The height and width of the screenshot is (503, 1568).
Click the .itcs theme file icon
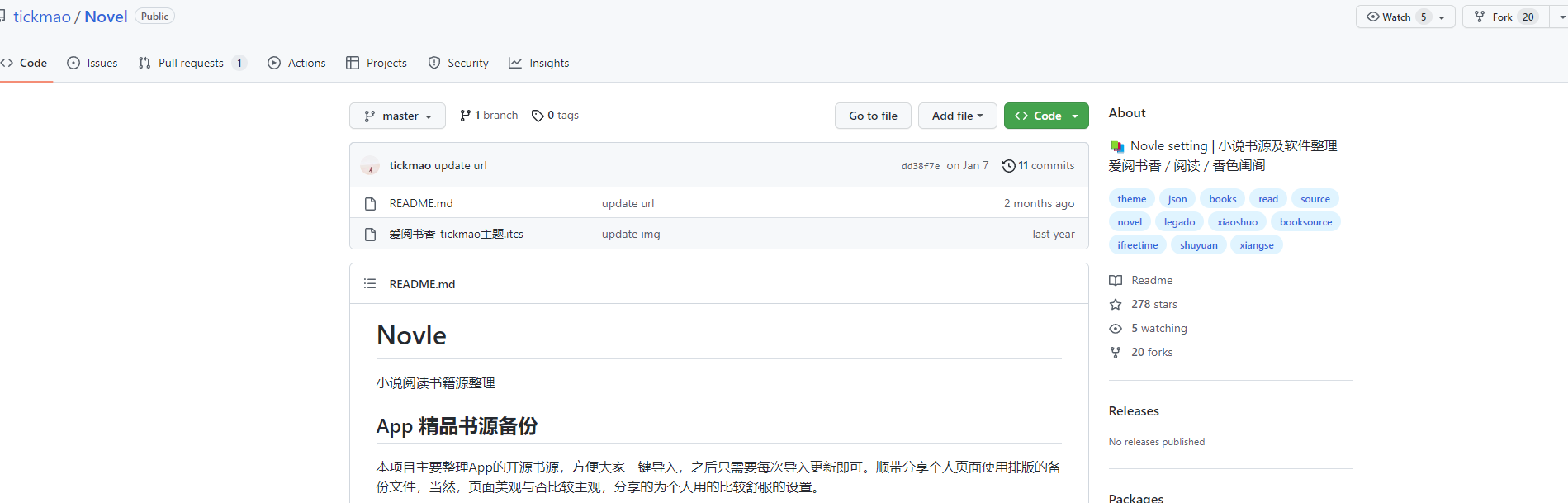point(371,235)
